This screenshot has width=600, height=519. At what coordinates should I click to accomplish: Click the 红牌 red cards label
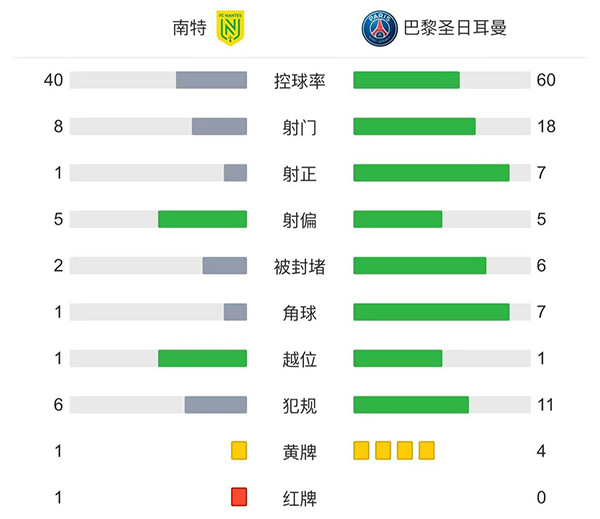click(x=300, y=497)
